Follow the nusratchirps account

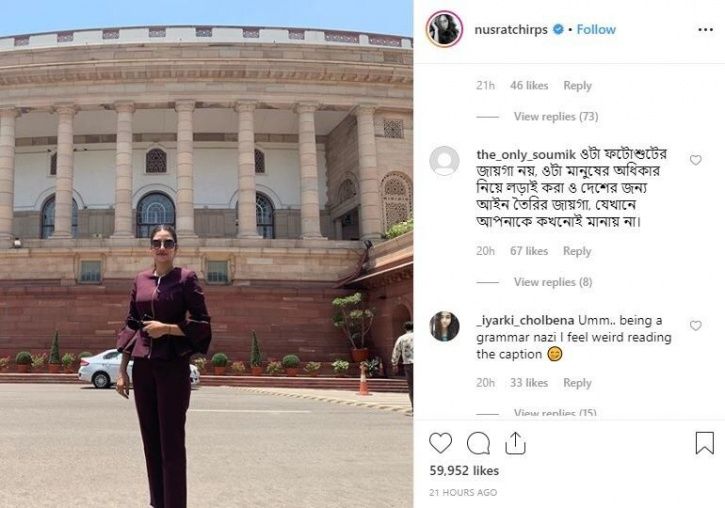tap(596, 30)
